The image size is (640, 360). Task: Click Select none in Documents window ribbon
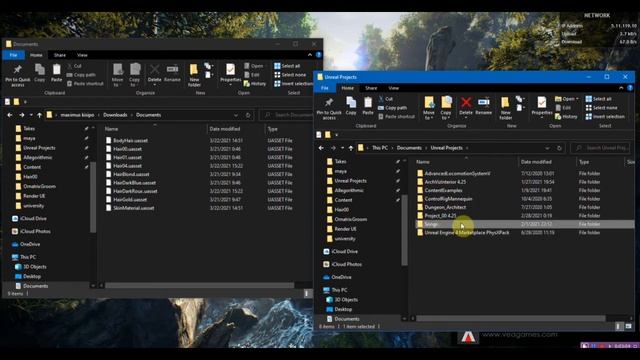point(290,75)
